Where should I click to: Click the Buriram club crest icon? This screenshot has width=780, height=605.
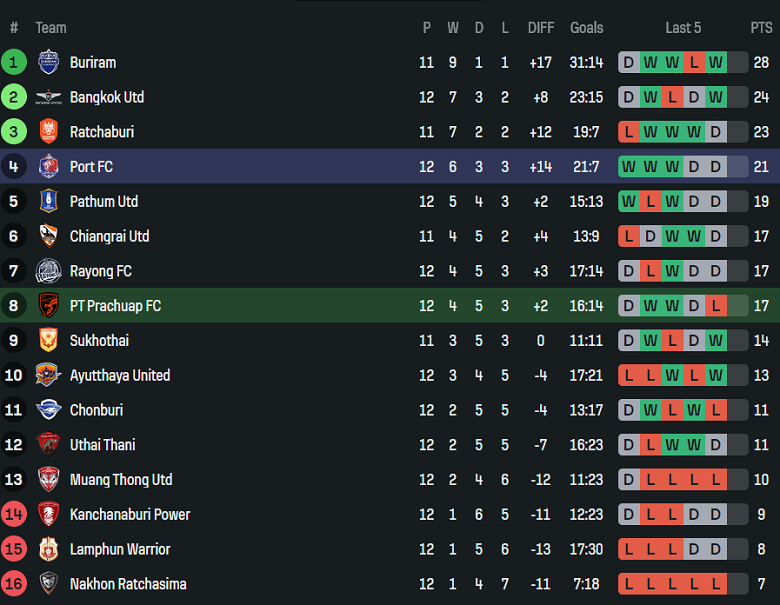point(48,62)
